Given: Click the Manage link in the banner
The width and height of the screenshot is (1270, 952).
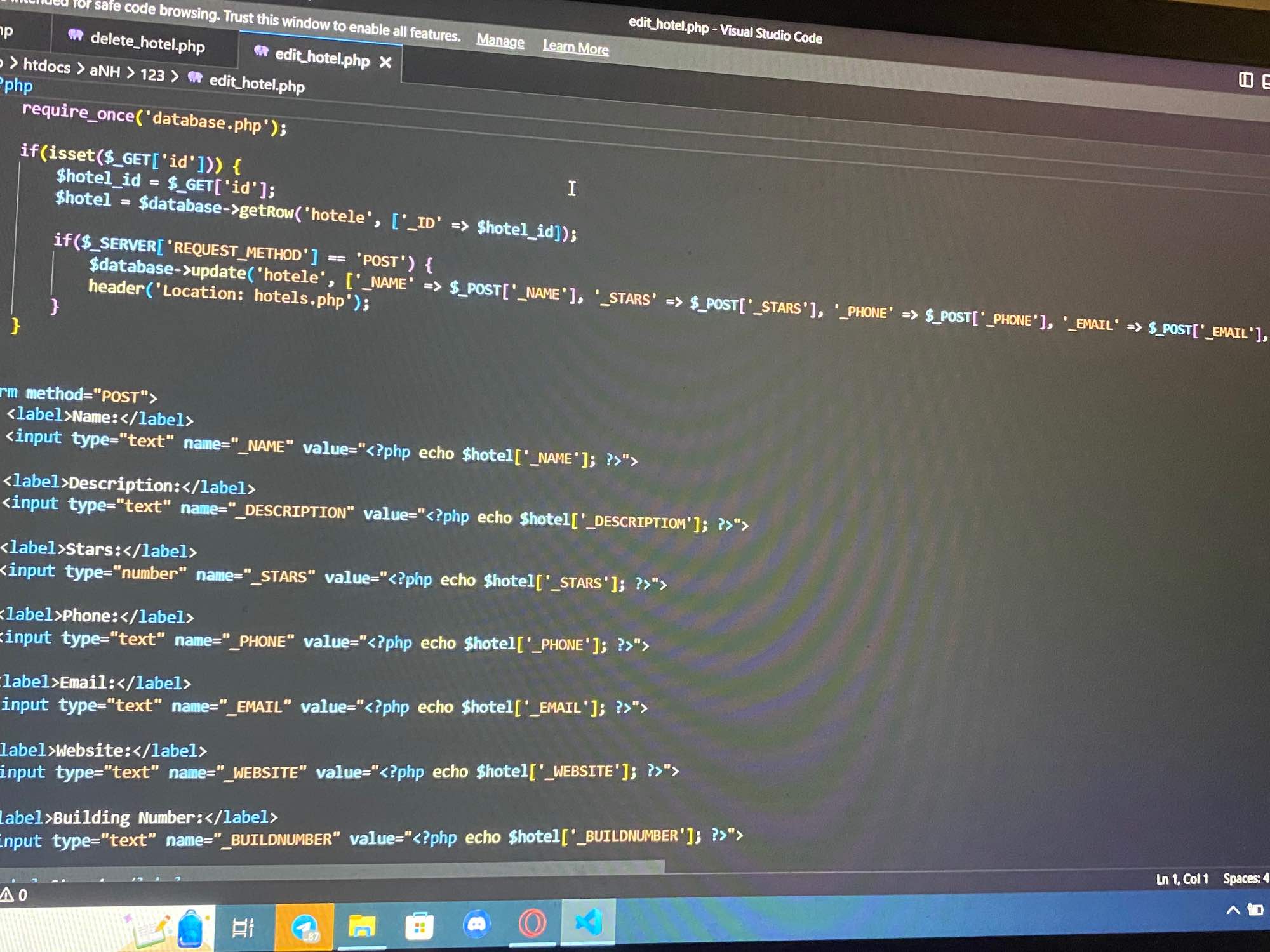Looking at the screenshot, I should coord(500,41).
